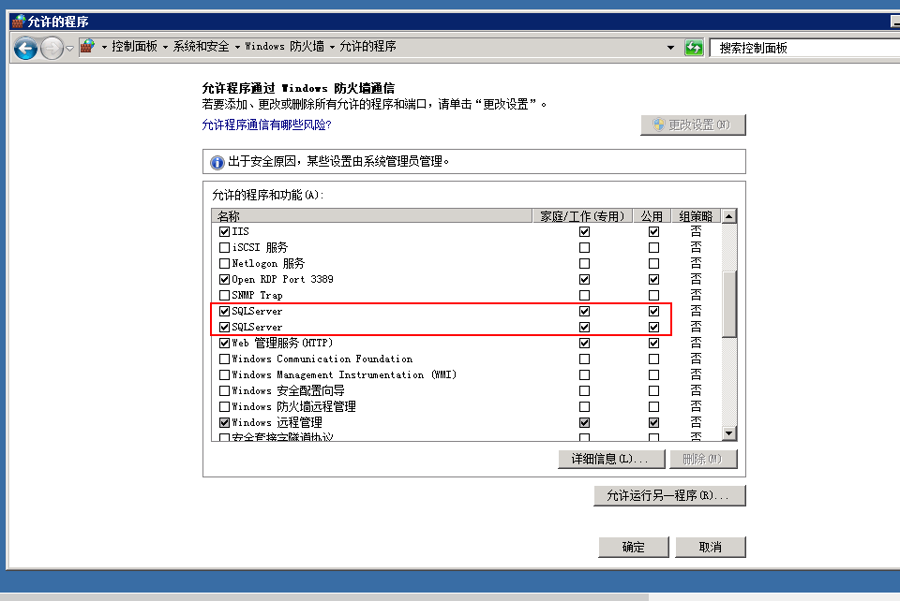
Task: Click the list scrollbar down arrow
Action: coord(729,433)
